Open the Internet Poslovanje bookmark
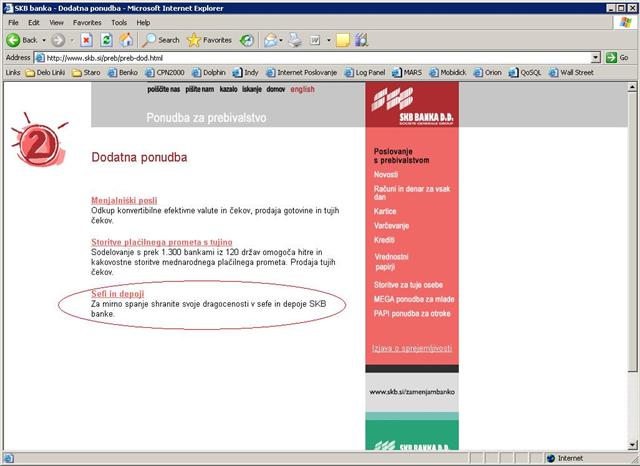Image resolution: width=640 pixels, height=466 pixels. click(x=301, y=73)
